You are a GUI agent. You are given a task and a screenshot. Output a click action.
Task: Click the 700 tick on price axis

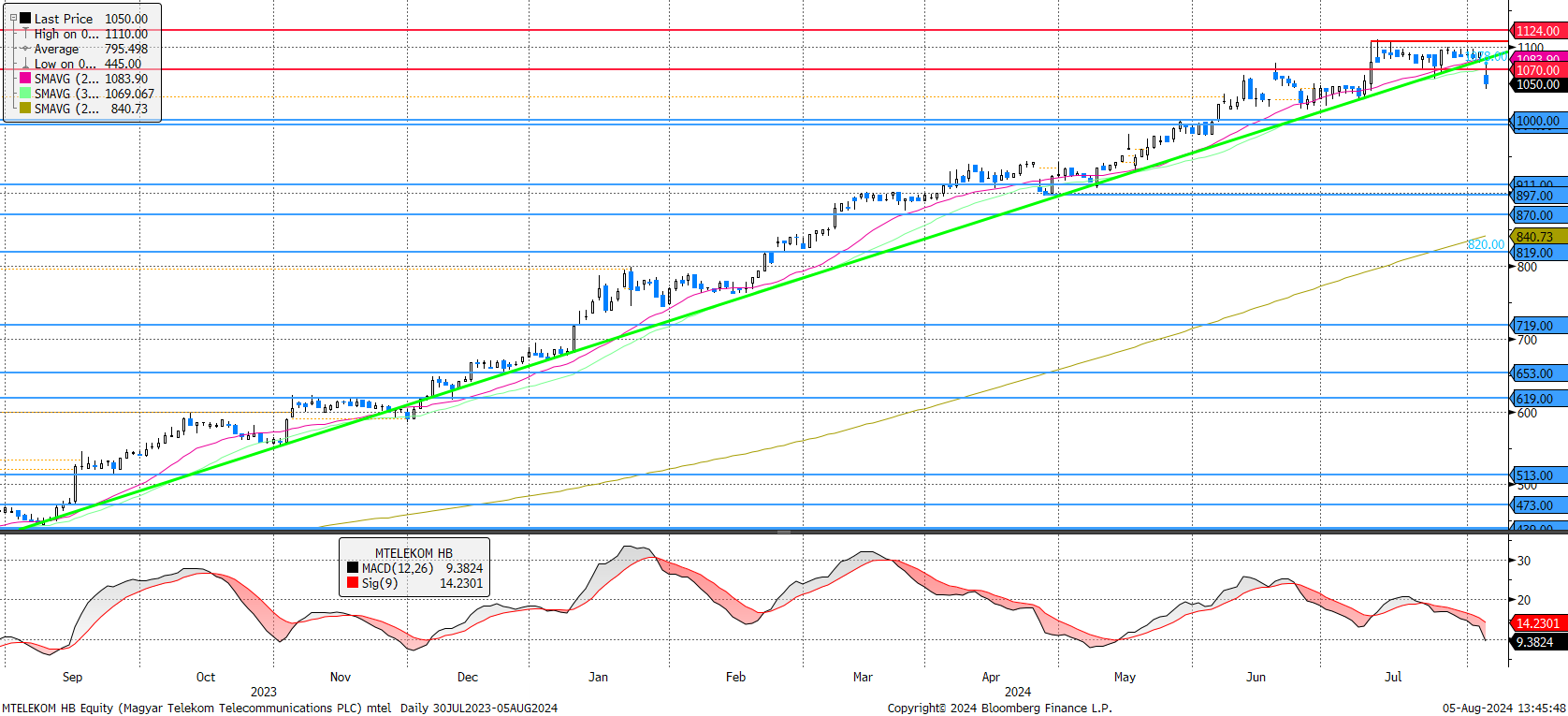coord(1527,340)
